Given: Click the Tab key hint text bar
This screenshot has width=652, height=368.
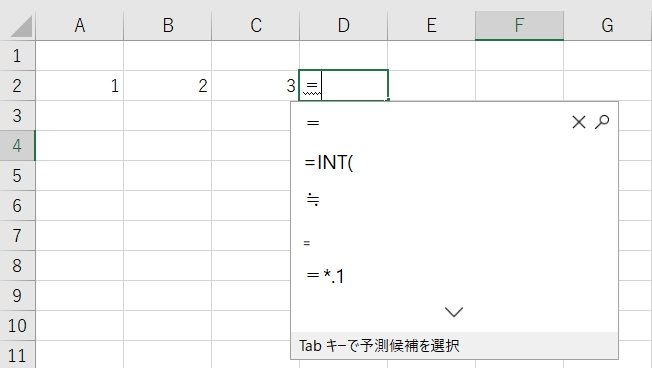Looking at the screenshot, I should pyautogui.click(x=454, y=346).
